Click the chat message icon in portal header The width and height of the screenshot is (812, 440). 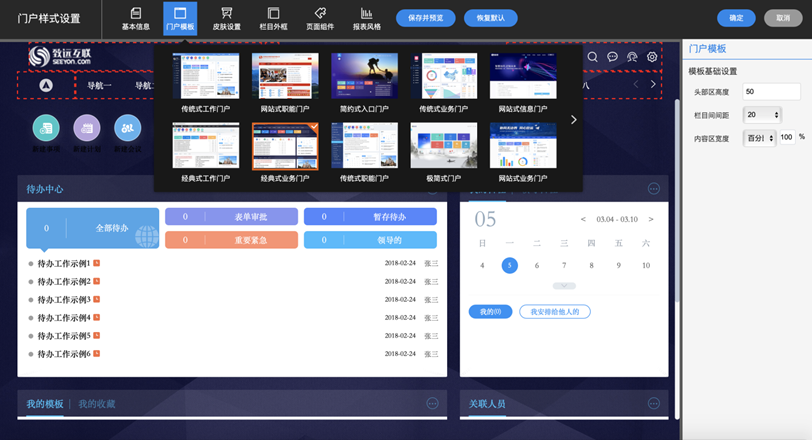(612, 57)
